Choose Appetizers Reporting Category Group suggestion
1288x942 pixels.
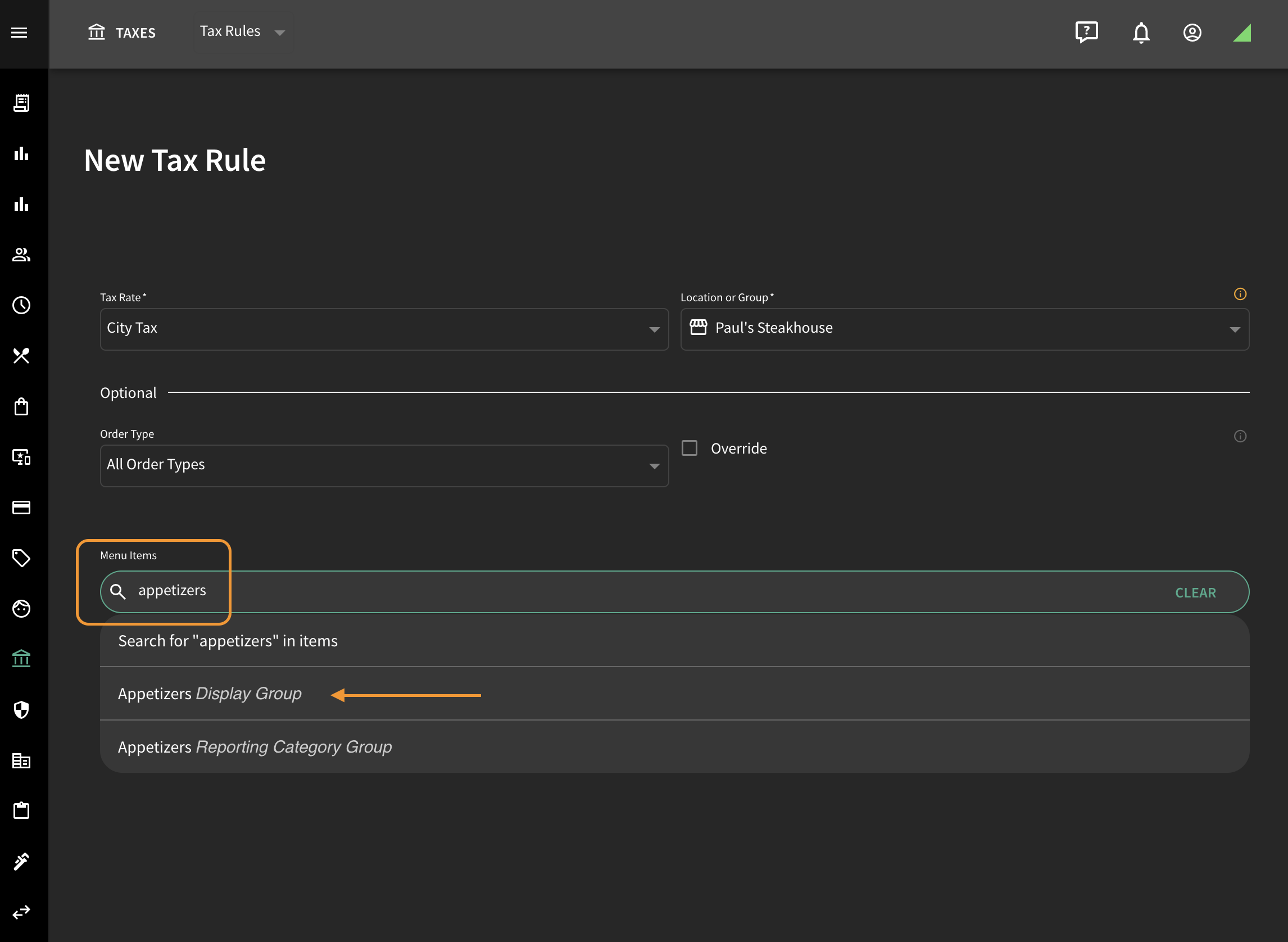674,747
